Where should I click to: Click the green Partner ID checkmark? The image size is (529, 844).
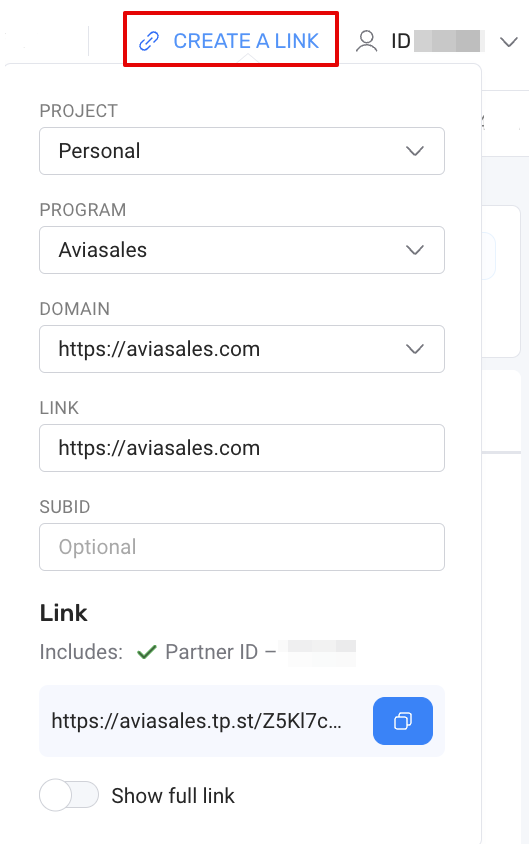(x=146, y=652)
